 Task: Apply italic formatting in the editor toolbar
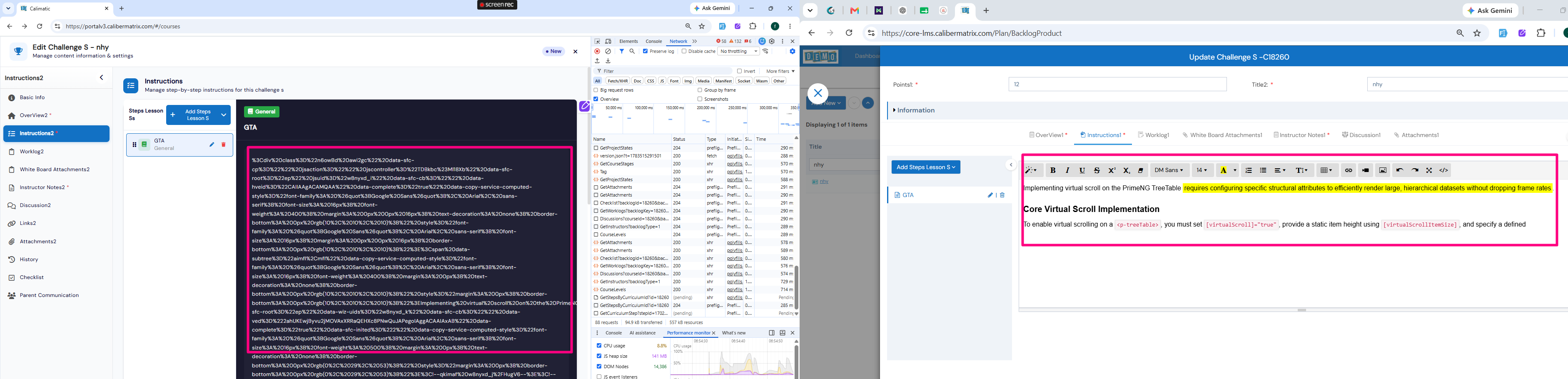coord(1067,170)
